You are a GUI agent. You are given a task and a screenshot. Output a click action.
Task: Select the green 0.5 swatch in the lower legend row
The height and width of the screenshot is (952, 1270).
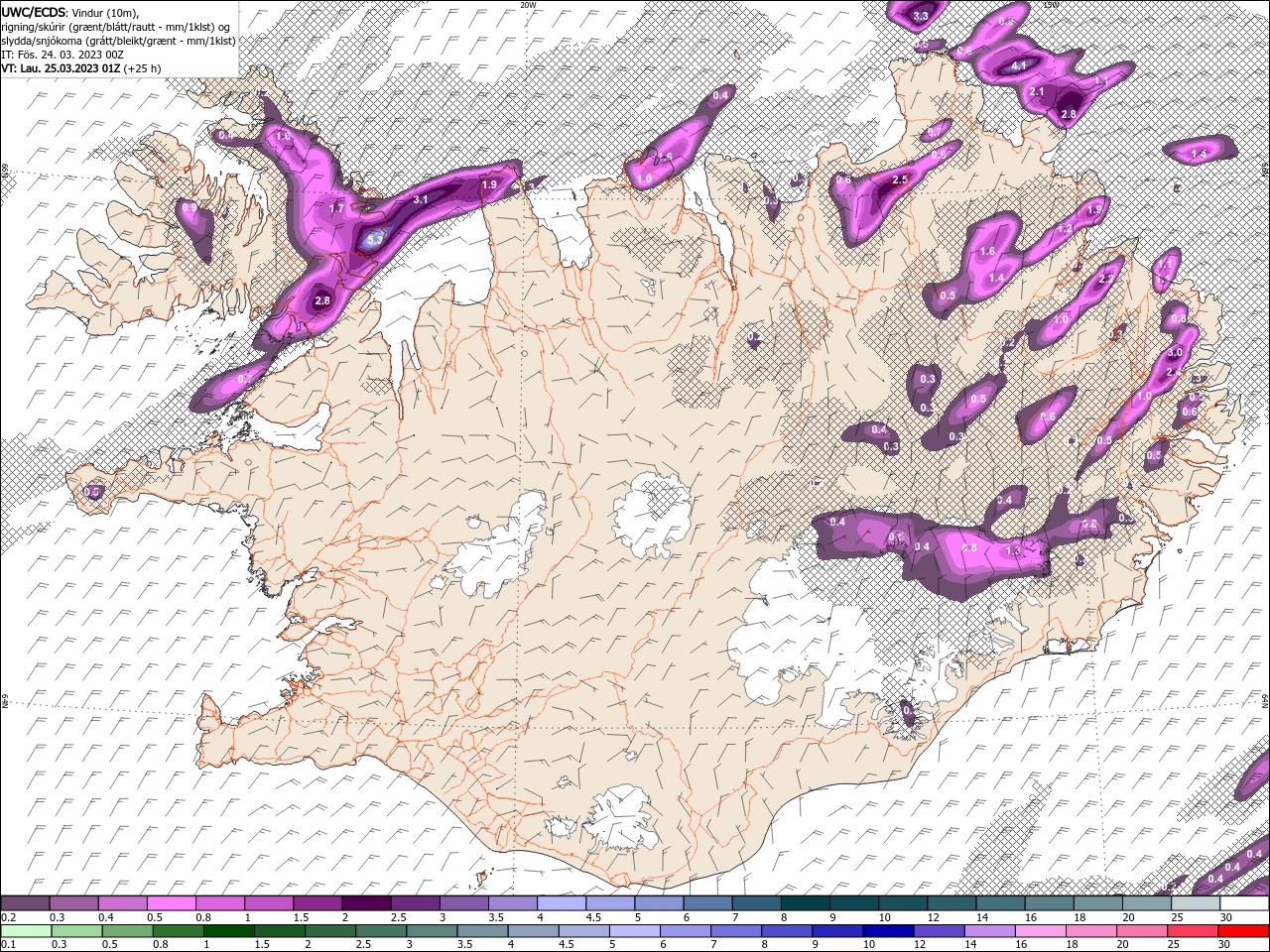[x=129, y=930]
